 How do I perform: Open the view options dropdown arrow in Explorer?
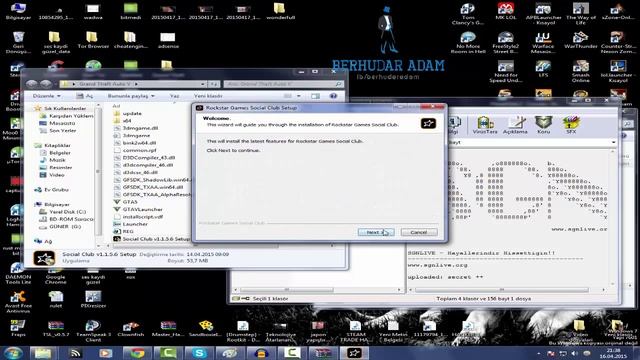[x=299, y=96]
